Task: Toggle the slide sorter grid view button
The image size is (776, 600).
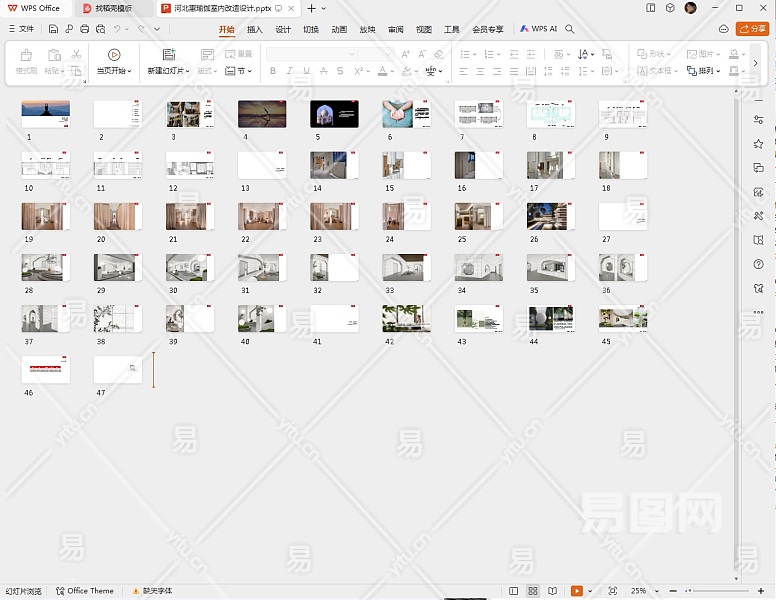Action: [x=533, y=591]
